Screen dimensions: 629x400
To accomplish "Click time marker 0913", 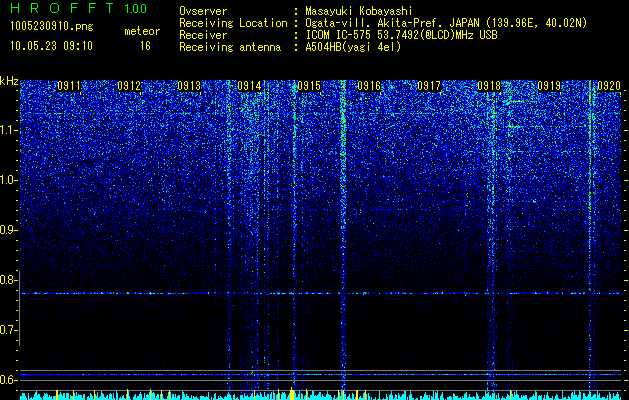I will pyautogui.click(x=189, y=86).
